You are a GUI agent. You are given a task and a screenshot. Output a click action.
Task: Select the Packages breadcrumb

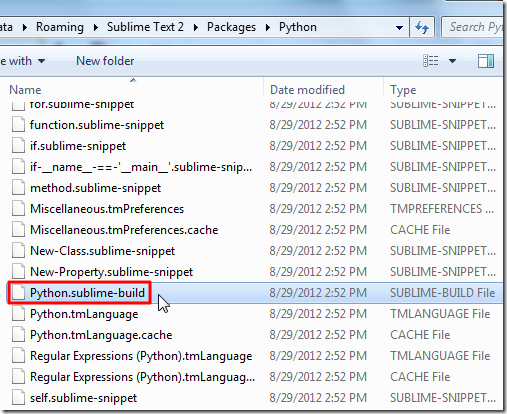[231, 27]
